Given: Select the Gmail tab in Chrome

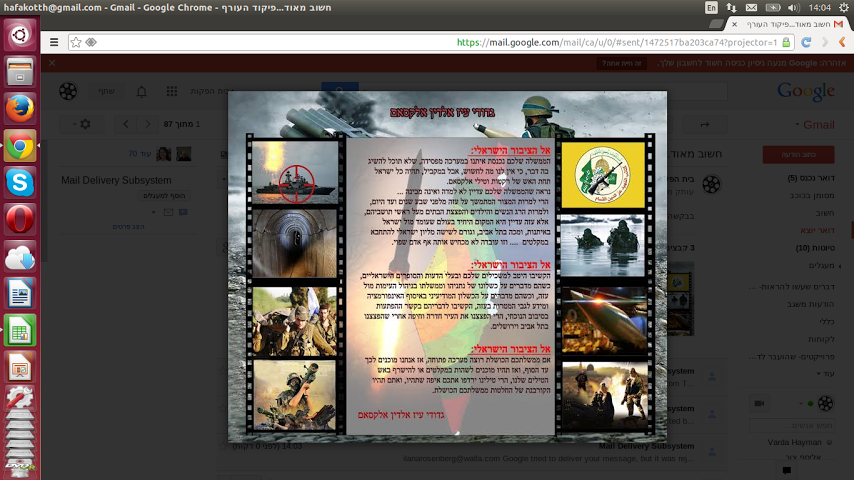Looking at the screenshot, I should [789, 25].
